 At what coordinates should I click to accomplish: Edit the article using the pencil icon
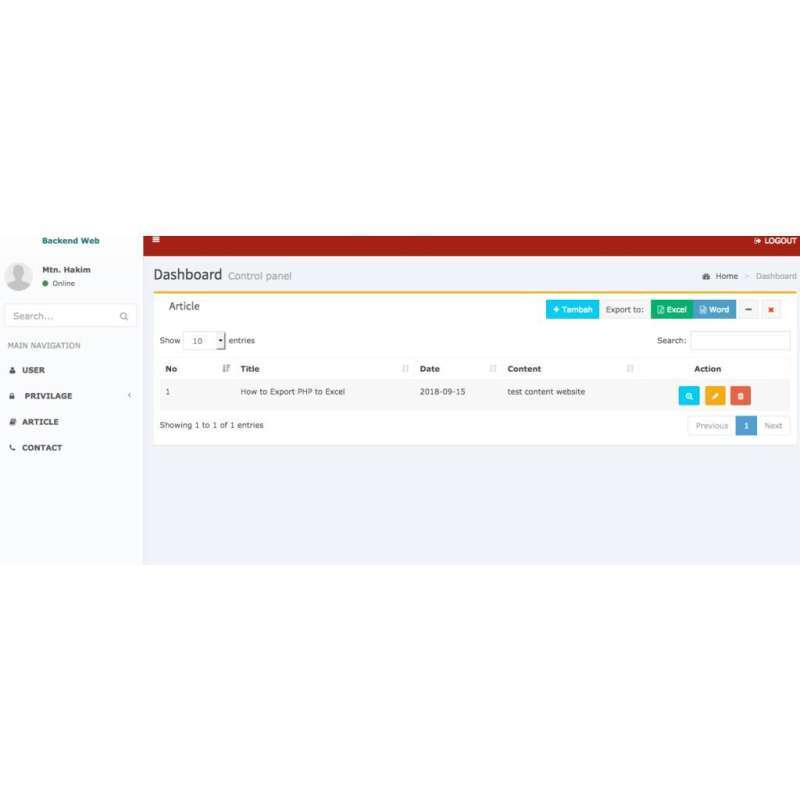pos(714,396)
